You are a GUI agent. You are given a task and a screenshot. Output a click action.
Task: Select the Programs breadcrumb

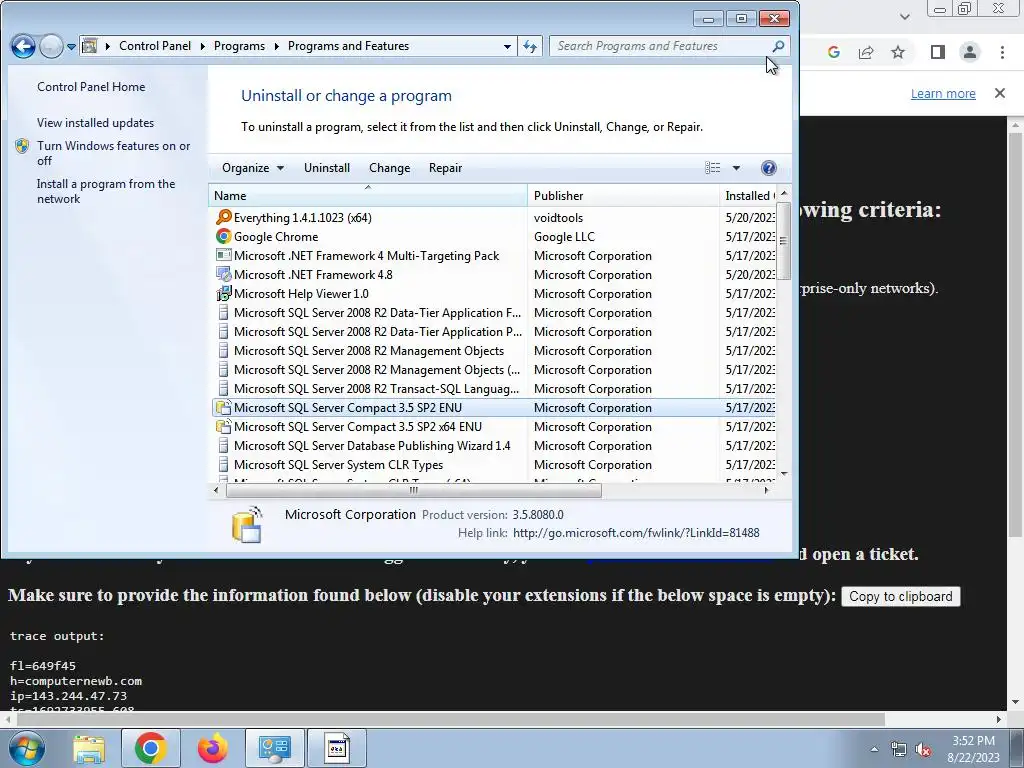pos(239,46)
